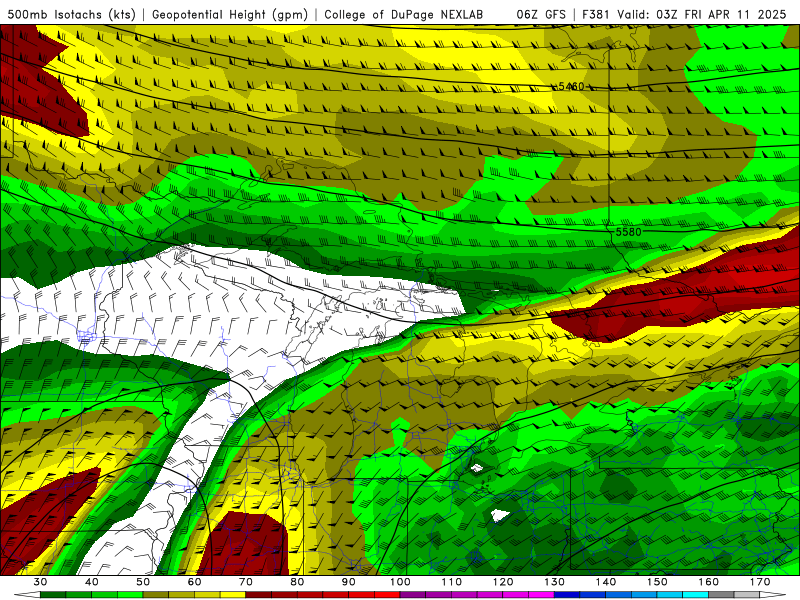
Task: Click the 50 knot legend label
Action: (143, 582)
